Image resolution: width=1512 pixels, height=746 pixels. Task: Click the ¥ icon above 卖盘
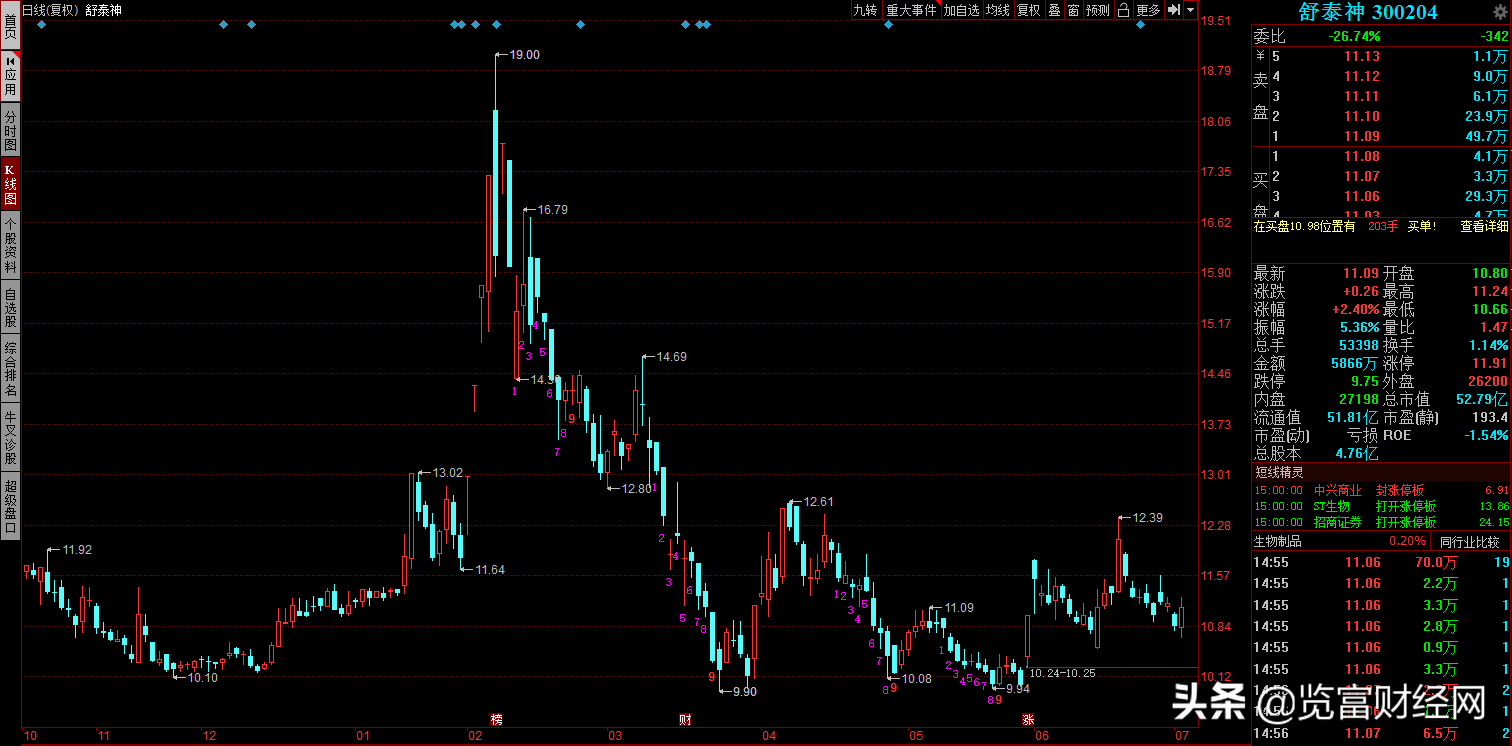(1261, 56)
